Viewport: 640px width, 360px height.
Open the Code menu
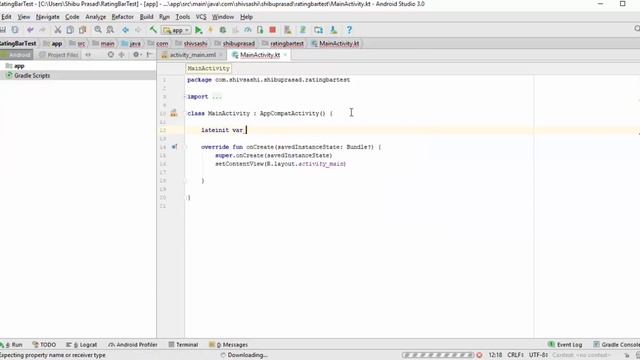point(72,17)
